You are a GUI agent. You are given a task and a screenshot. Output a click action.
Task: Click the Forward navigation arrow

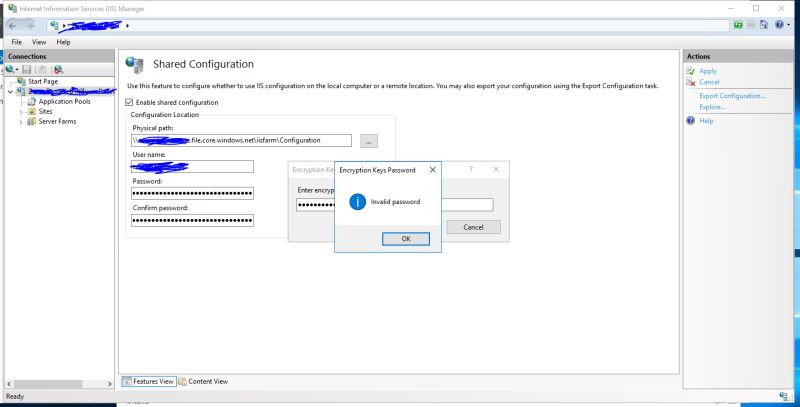pyautogui.click(x=30, y=25)
